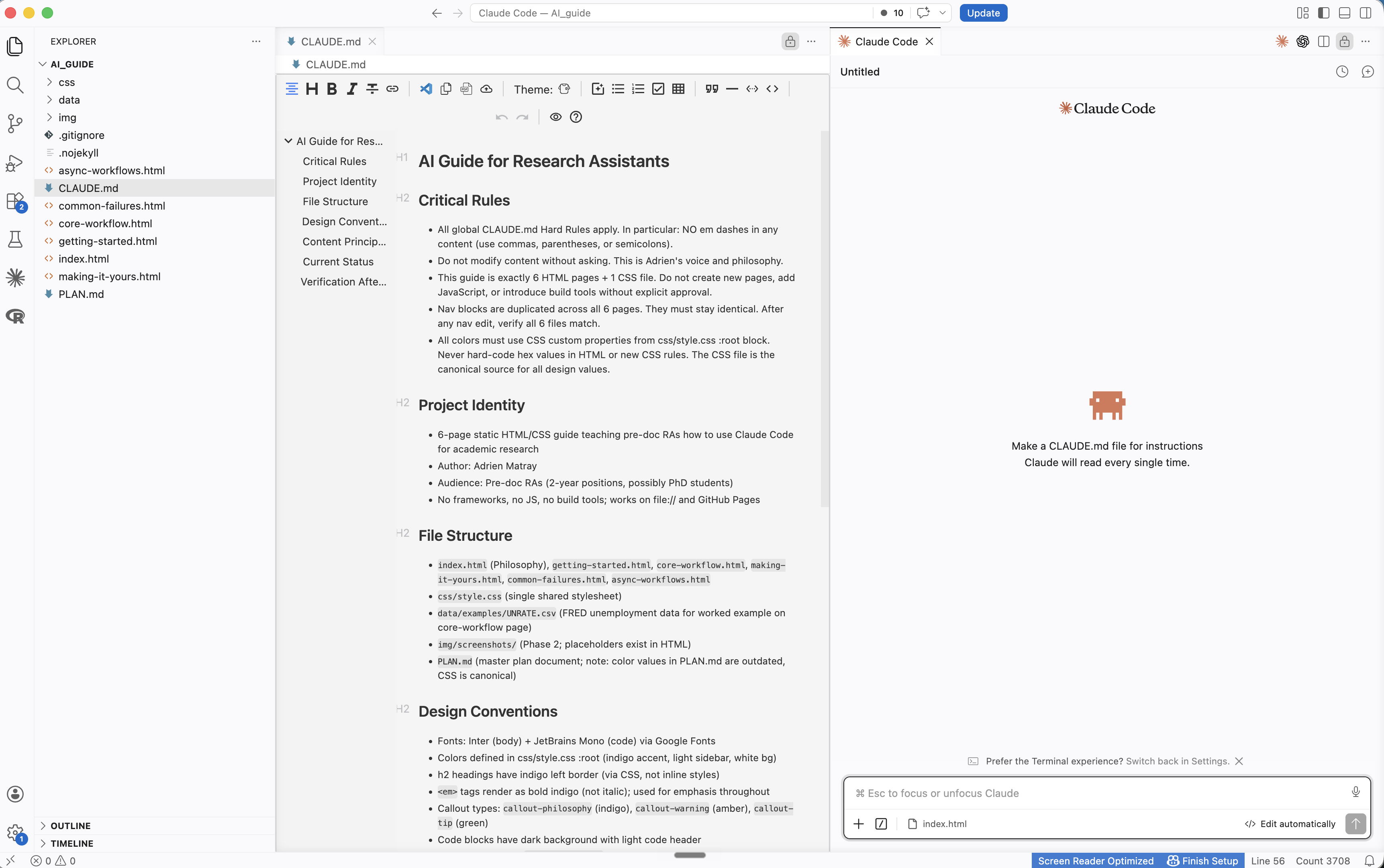
Task: Click Screen Reader Optimized status item
Action: [x=1096, y=860]
